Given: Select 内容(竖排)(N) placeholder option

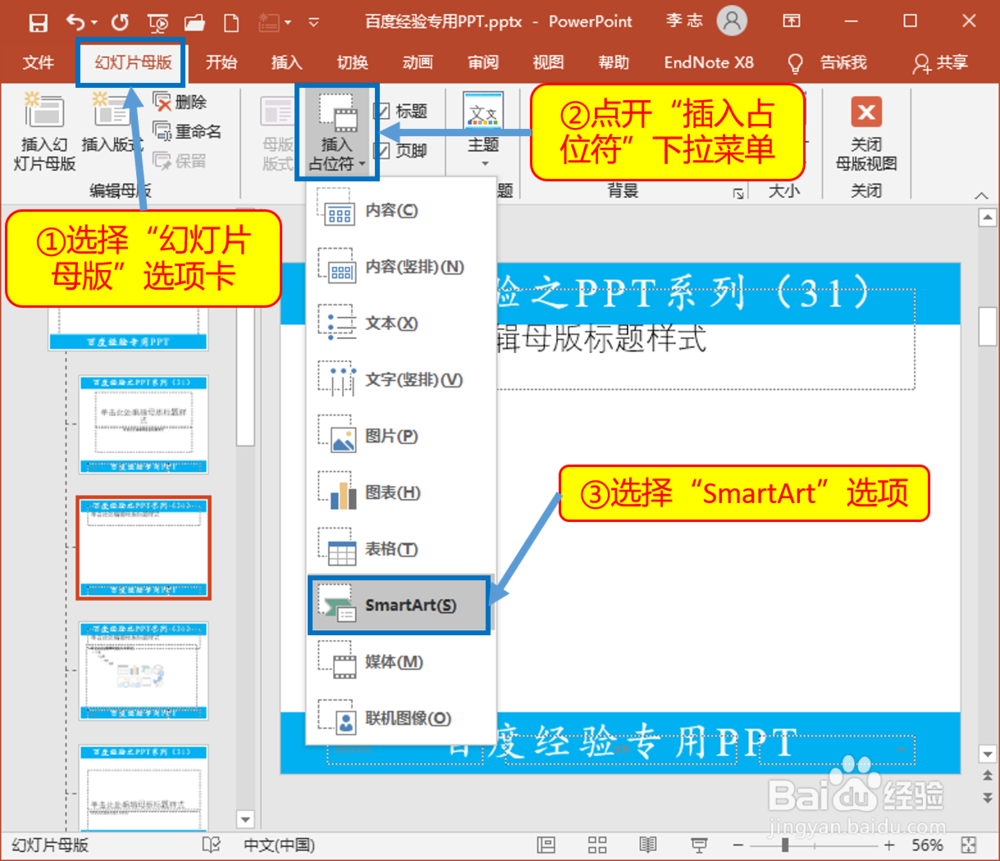Looking at the screenshot, I should (401, 267).
